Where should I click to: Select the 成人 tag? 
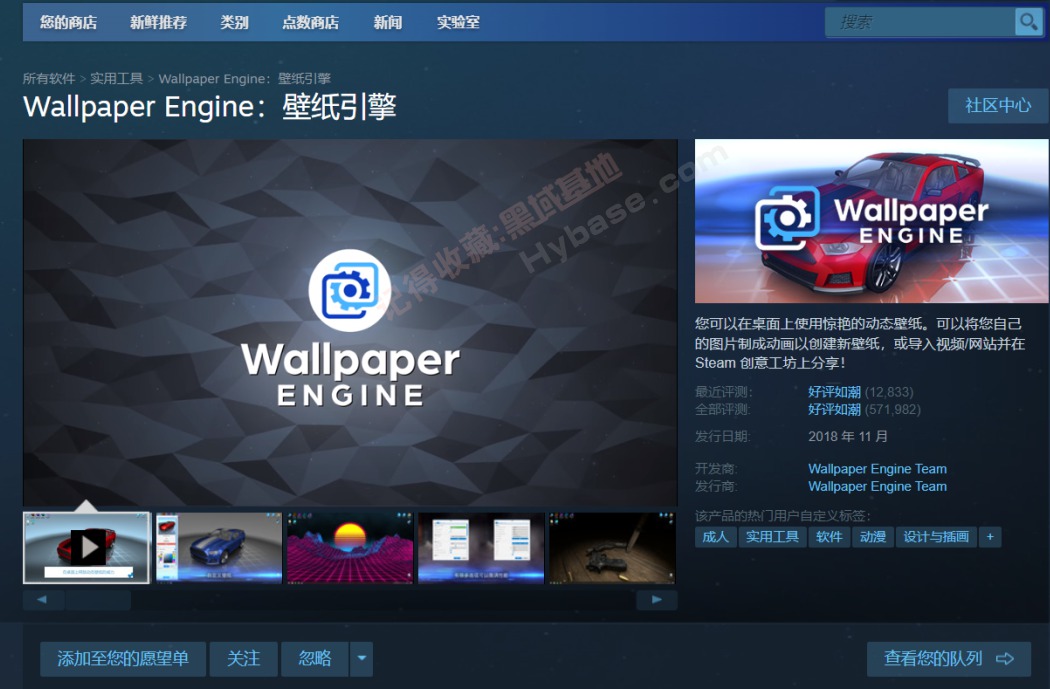coord(716,536)
